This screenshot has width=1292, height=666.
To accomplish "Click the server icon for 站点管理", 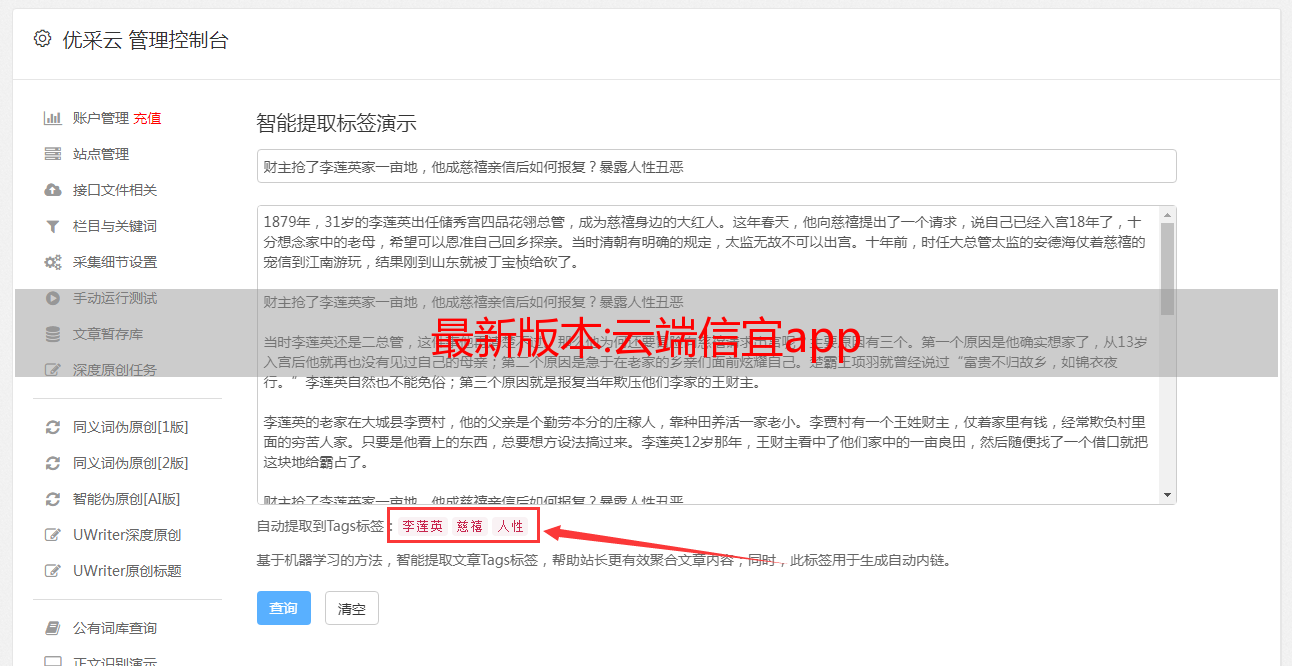I will pyautogui.click(x=53, y=154).
